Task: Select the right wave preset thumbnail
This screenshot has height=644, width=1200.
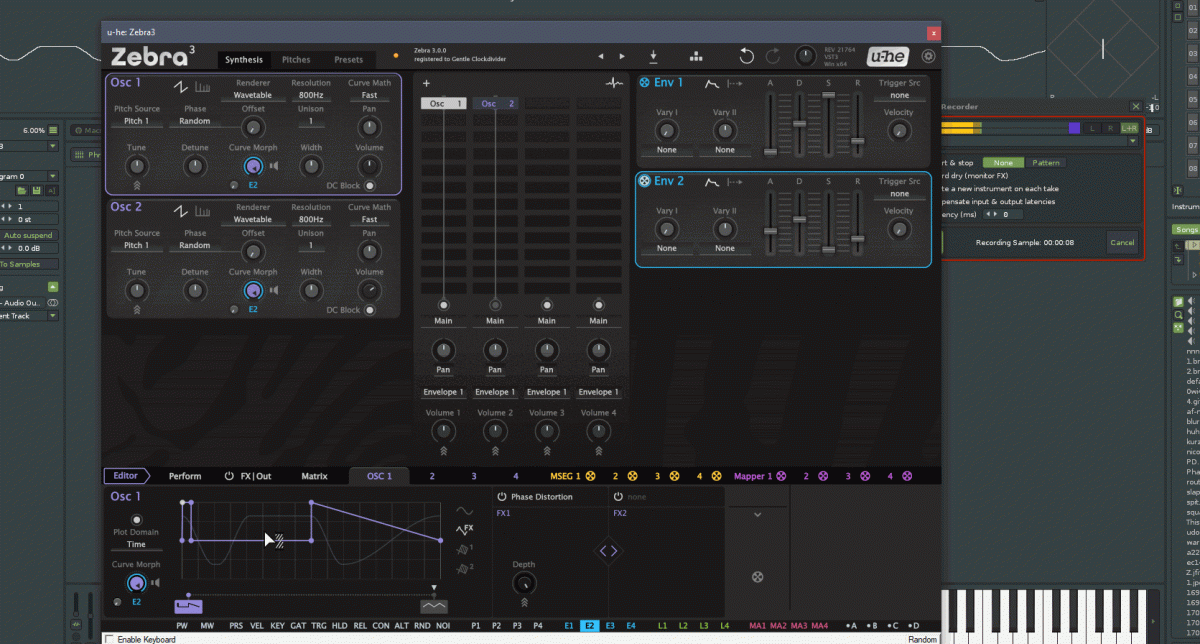Action: tap(434, 606)
